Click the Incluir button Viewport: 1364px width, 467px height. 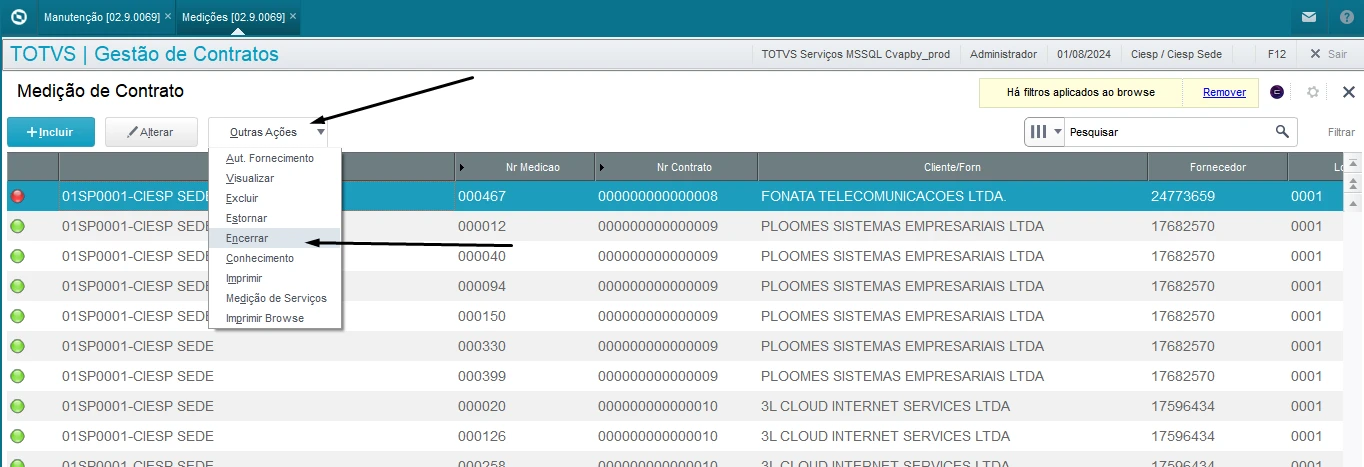tap(51, 132)
